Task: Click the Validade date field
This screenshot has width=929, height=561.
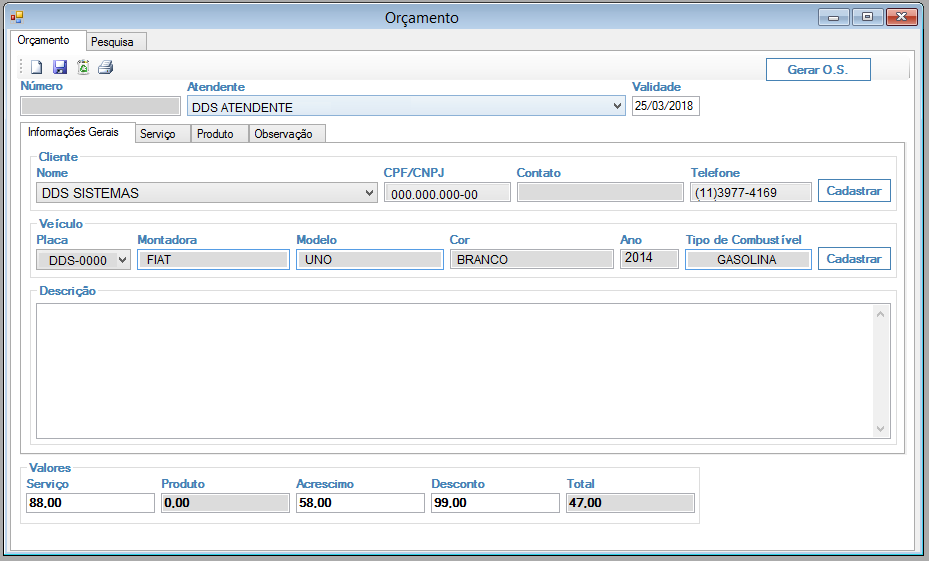Action: 665,106
